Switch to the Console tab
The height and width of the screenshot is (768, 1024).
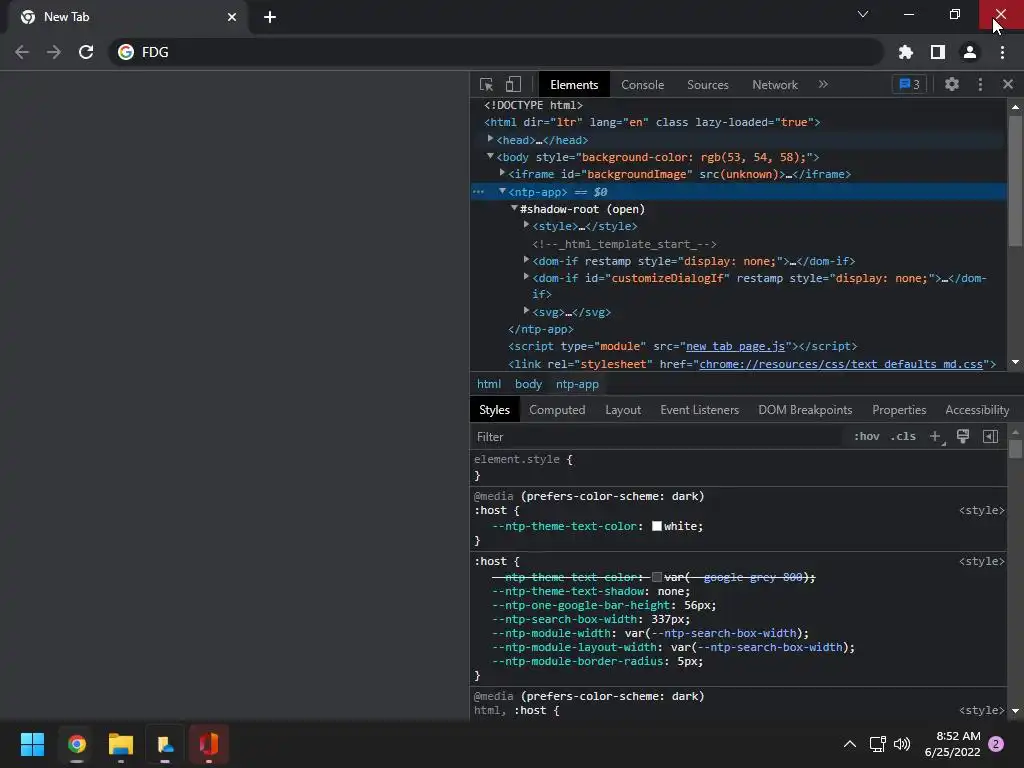(642, 85)
